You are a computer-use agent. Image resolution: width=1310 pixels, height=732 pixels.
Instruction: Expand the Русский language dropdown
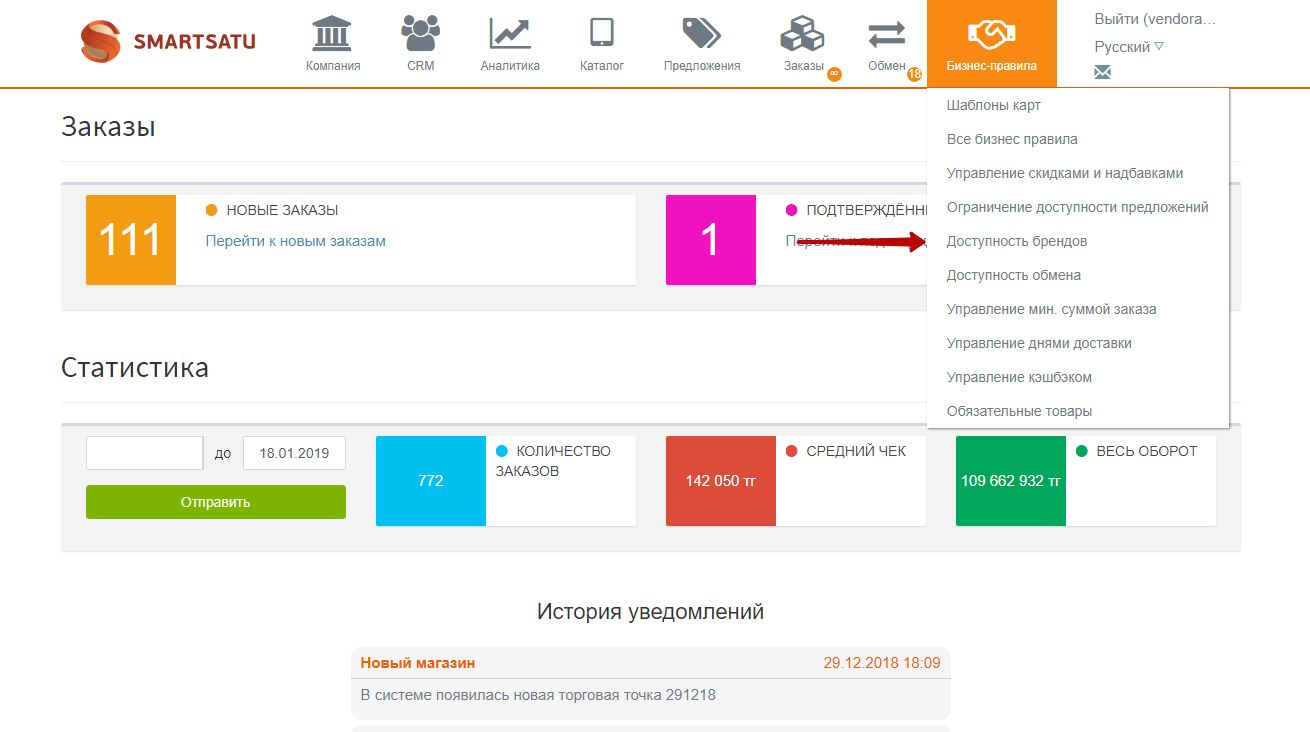pyautogui.click(x=1129, y=47)
